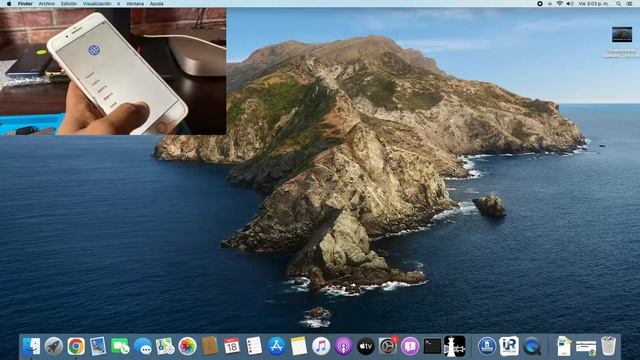Open Terminal from the Dock

tap(432, 346)
